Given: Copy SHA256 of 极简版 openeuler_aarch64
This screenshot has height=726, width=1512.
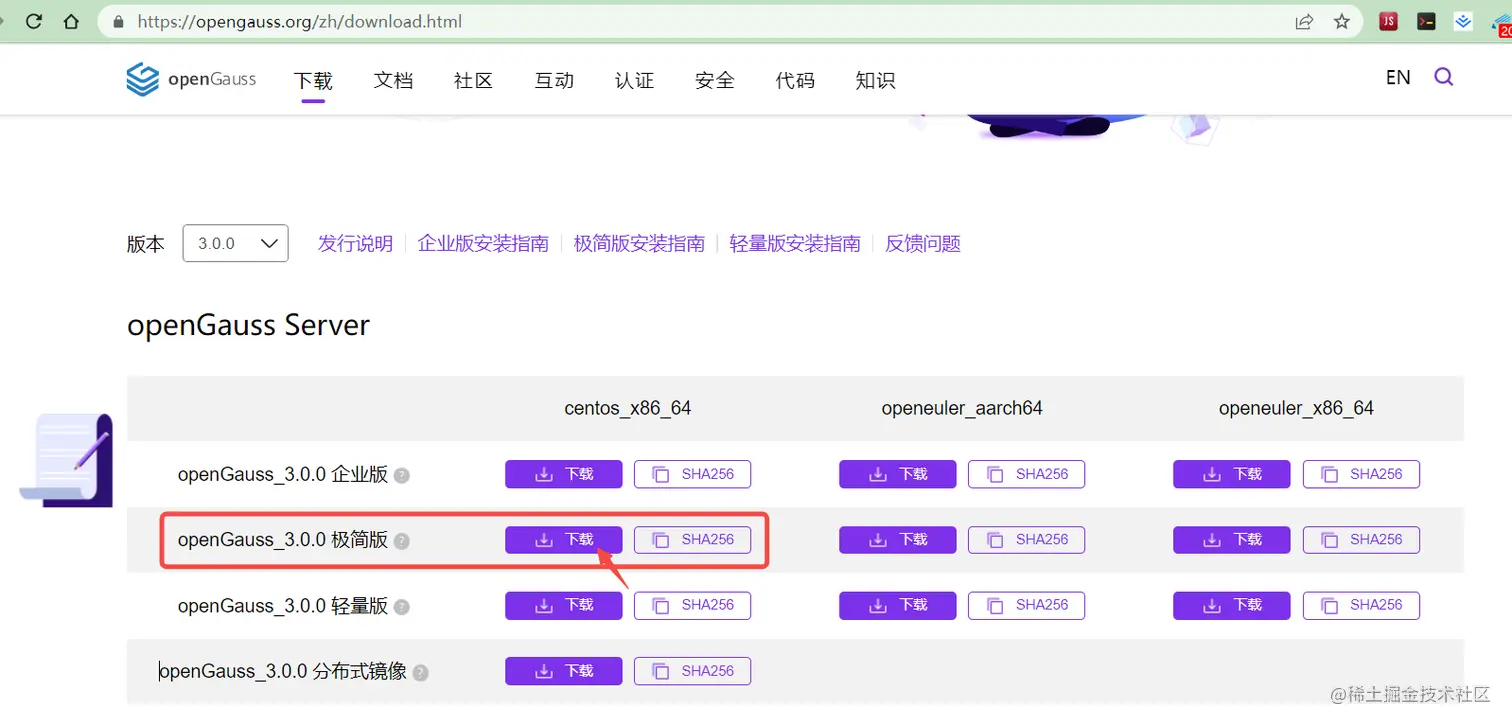Looking at the screenshot, I should click(1026, 540).
